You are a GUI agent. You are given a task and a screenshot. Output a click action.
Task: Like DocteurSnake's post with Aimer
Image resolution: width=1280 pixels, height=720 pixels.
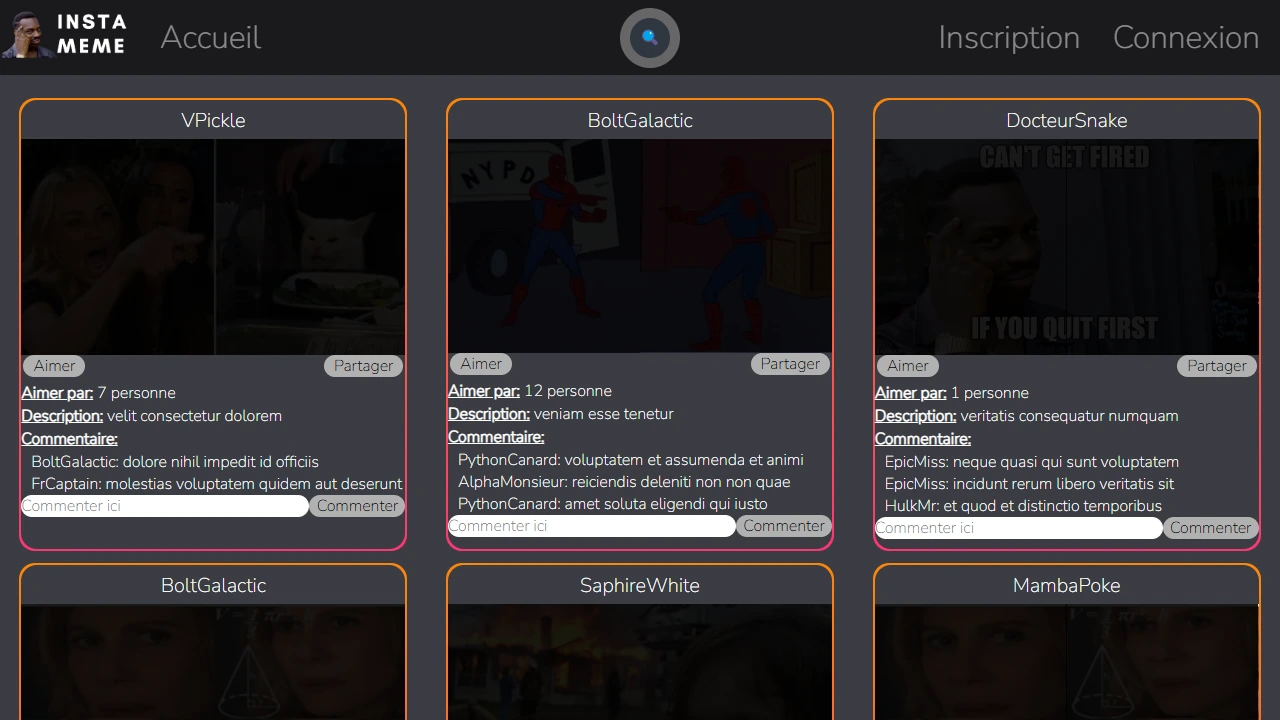(x=908, y=366)
